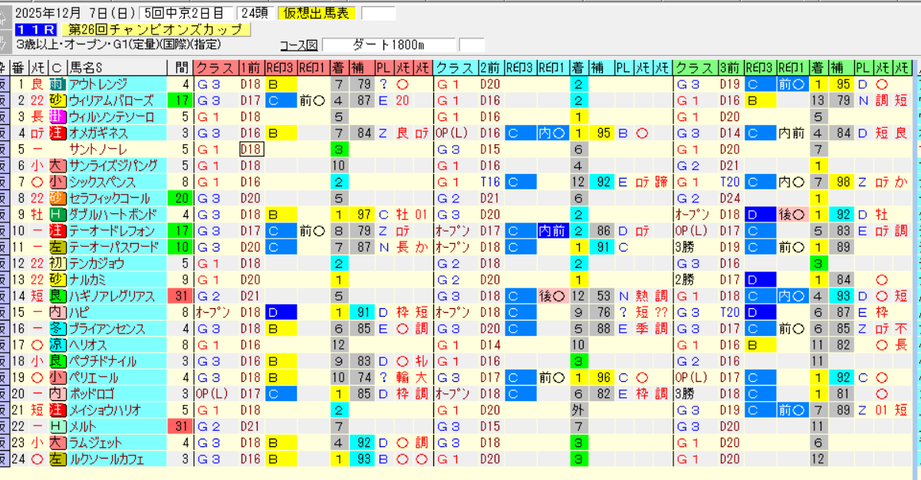
Task: Click the 砂 badge beside ナルカミ
Action: click(57, 280)
